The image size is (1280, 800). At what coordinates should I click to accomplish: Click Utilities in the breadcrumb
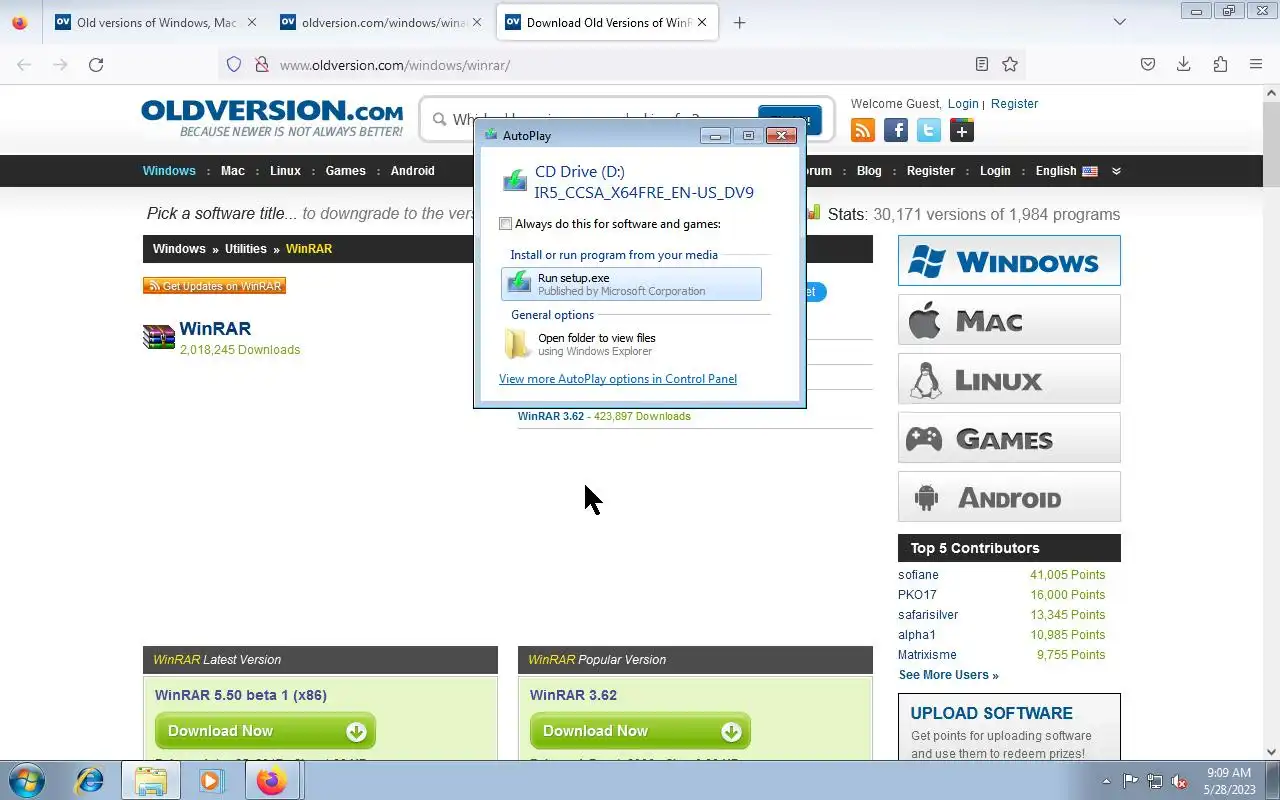click(246, 249)
